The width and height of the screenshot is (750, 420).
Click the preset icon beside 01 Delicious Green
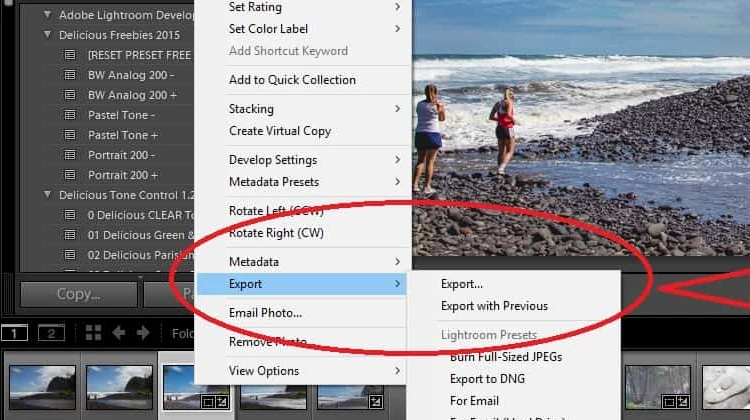point(70,235)
